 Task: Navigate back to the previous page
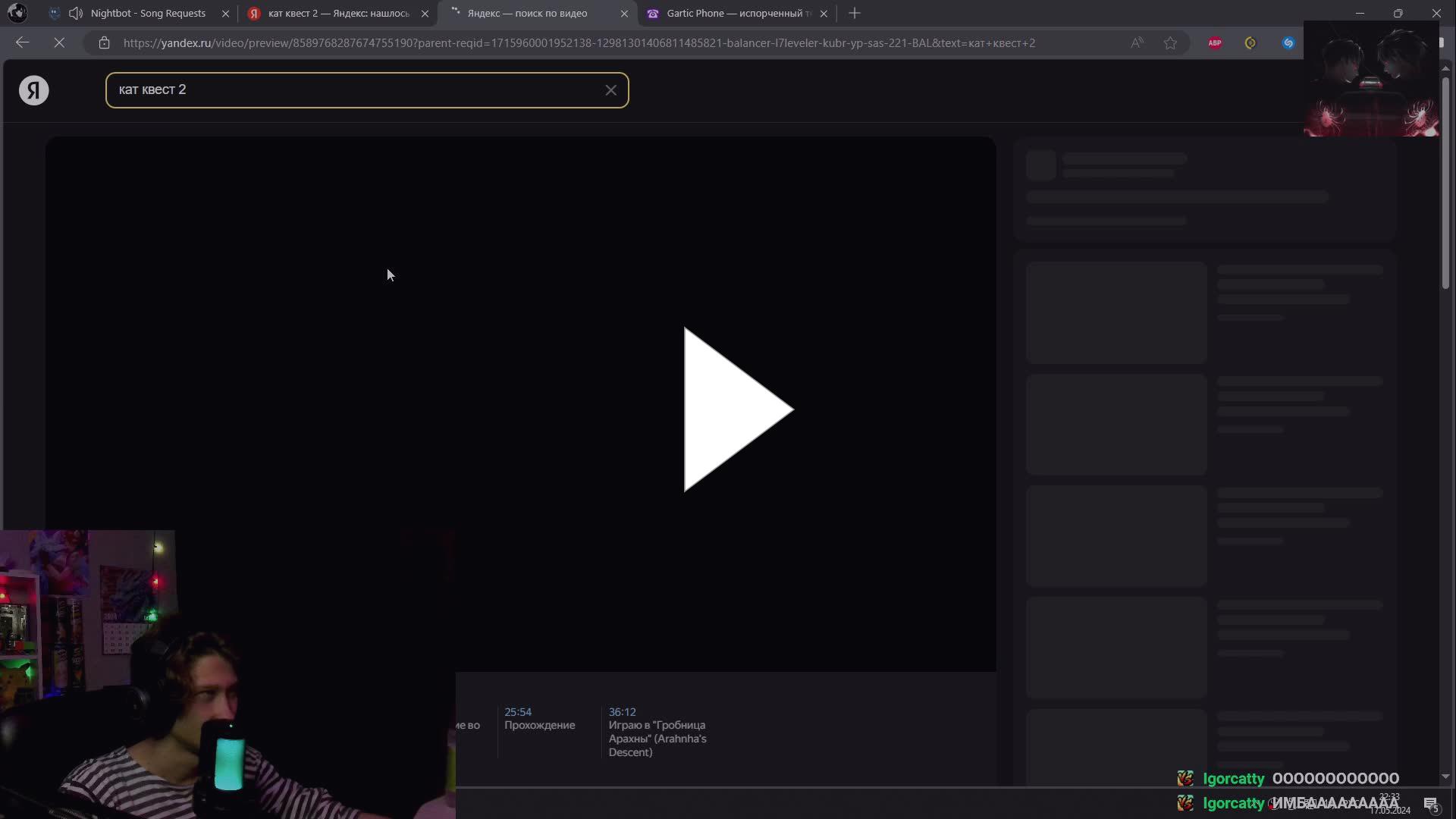coord(22,42)
